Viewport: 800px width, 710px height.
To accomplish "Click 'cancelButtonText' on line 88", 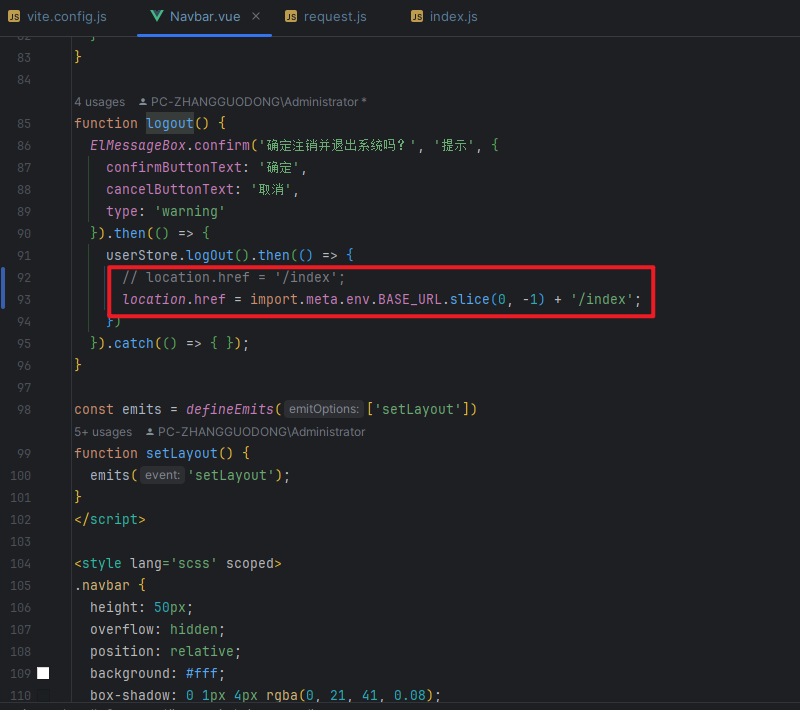I will coord(170,189).
